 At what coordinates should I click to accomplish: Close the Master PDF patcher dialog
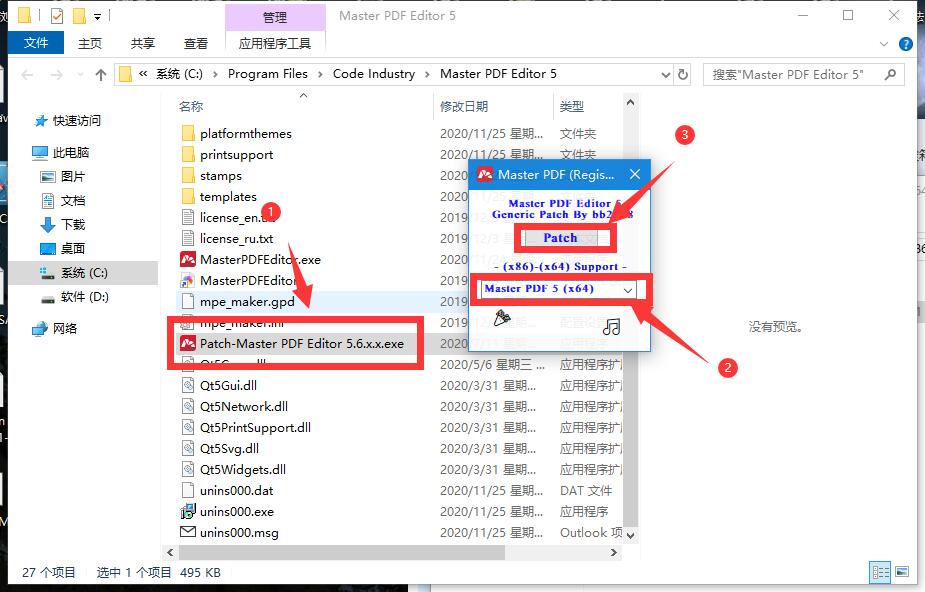coord(635,175)
